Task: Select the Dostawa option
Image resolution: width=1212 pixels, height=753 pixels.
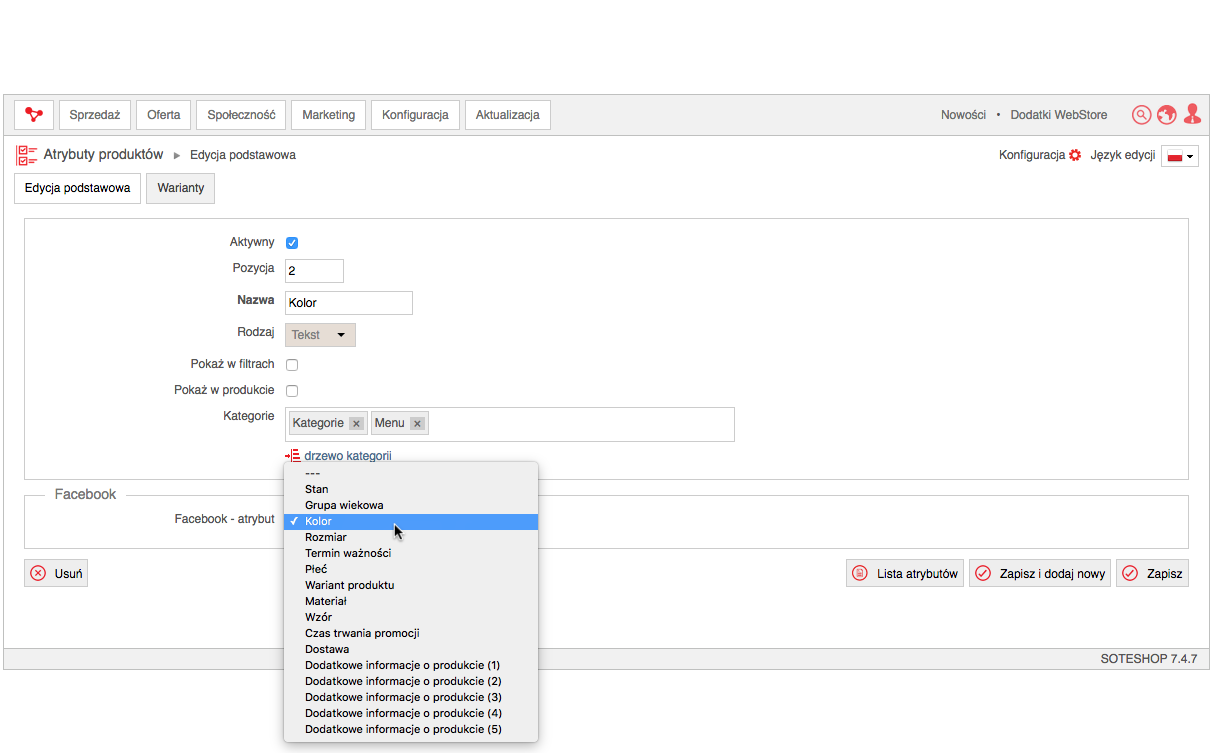Action: pyautogui.click(x=411, y=649)
